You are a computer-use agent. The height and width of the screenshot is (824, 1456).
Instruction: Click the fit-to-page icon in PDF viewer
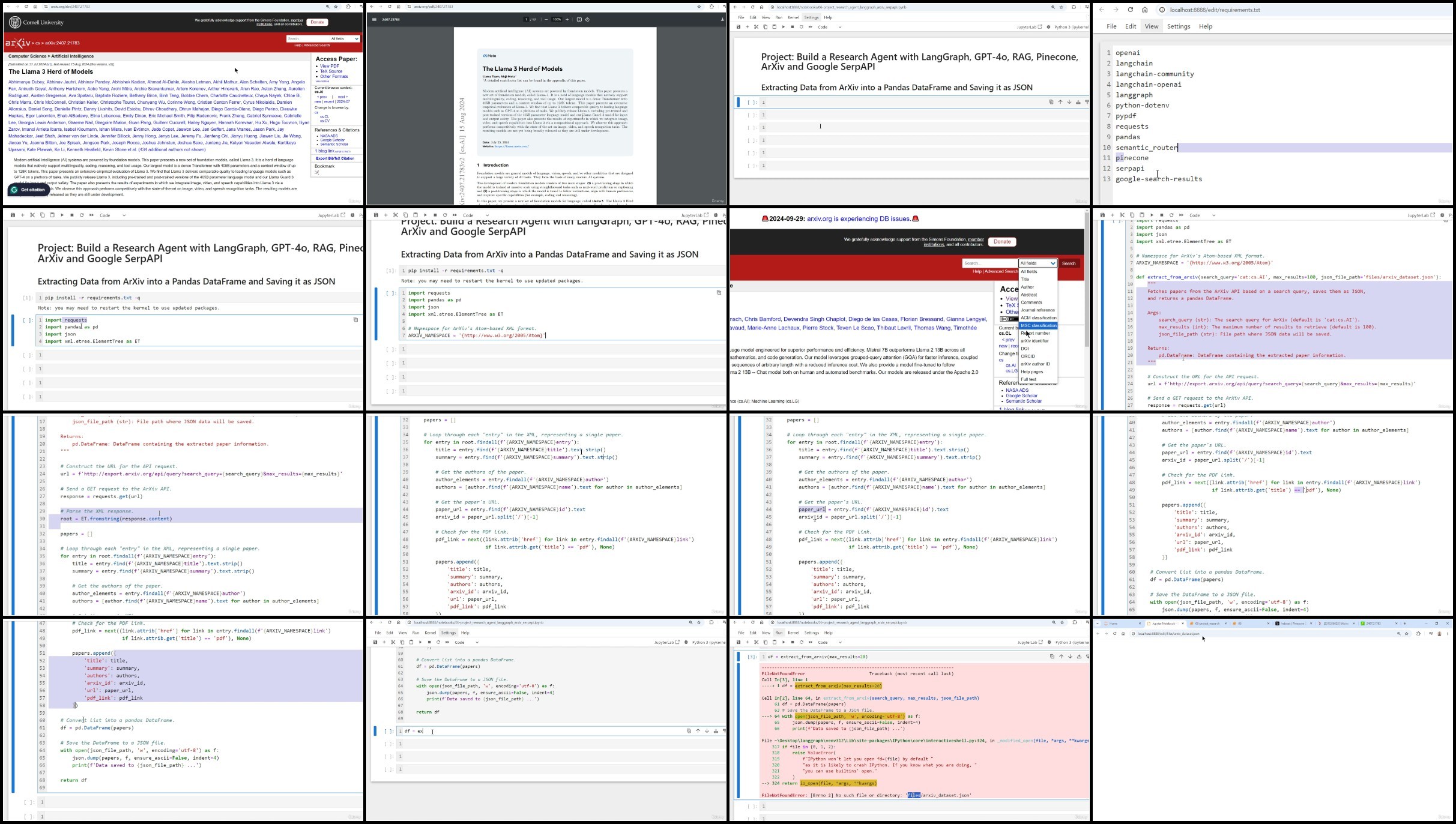[579, 19]
